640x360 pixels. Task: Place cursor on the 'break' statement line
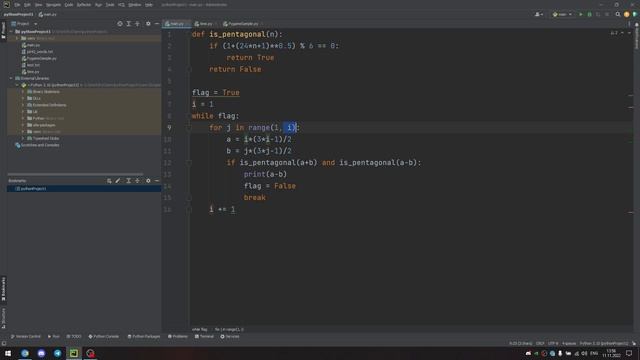click(254, 198)
